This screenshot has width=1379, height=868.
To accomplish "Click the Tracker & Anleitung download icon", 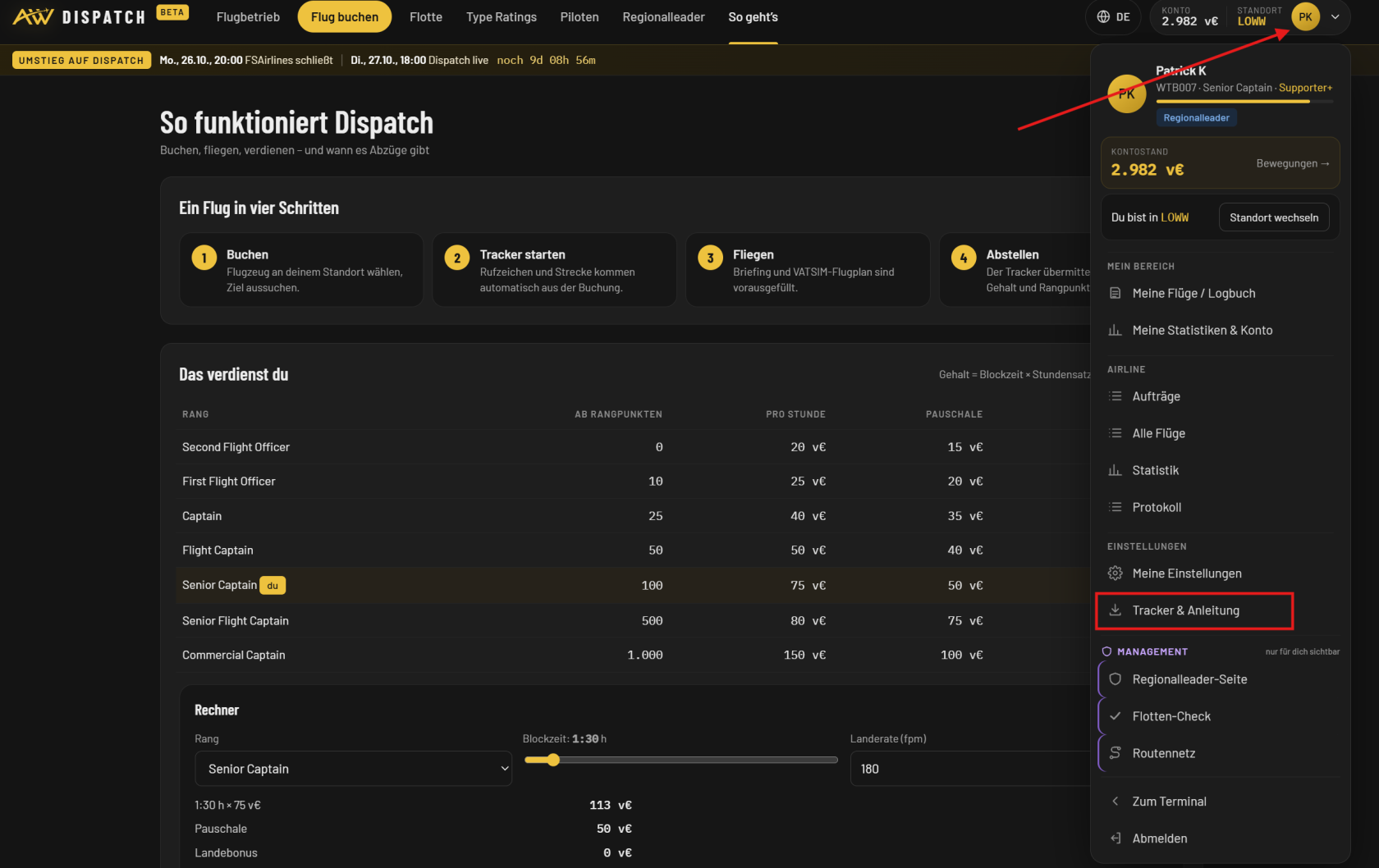I will click(1115, 610).
